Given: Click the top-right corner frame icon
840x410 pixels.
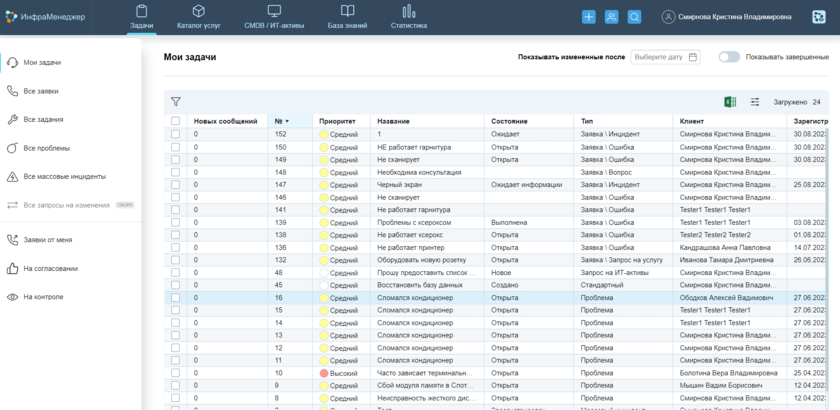Looking at the screenshot, I should 819,17.
